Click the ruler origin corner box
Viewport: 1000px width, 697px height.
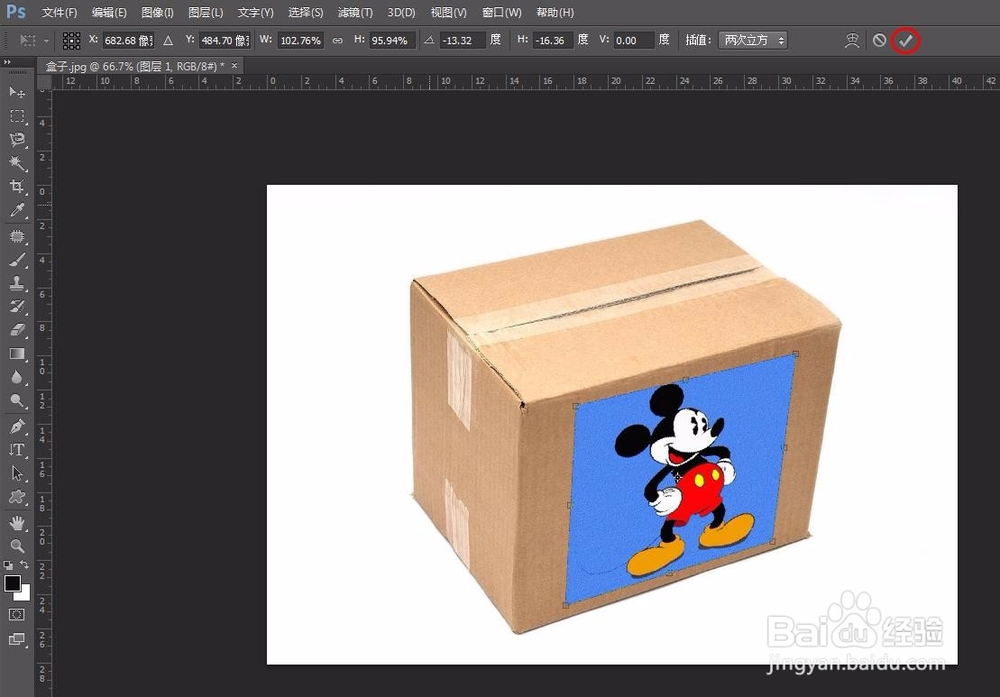44,82
